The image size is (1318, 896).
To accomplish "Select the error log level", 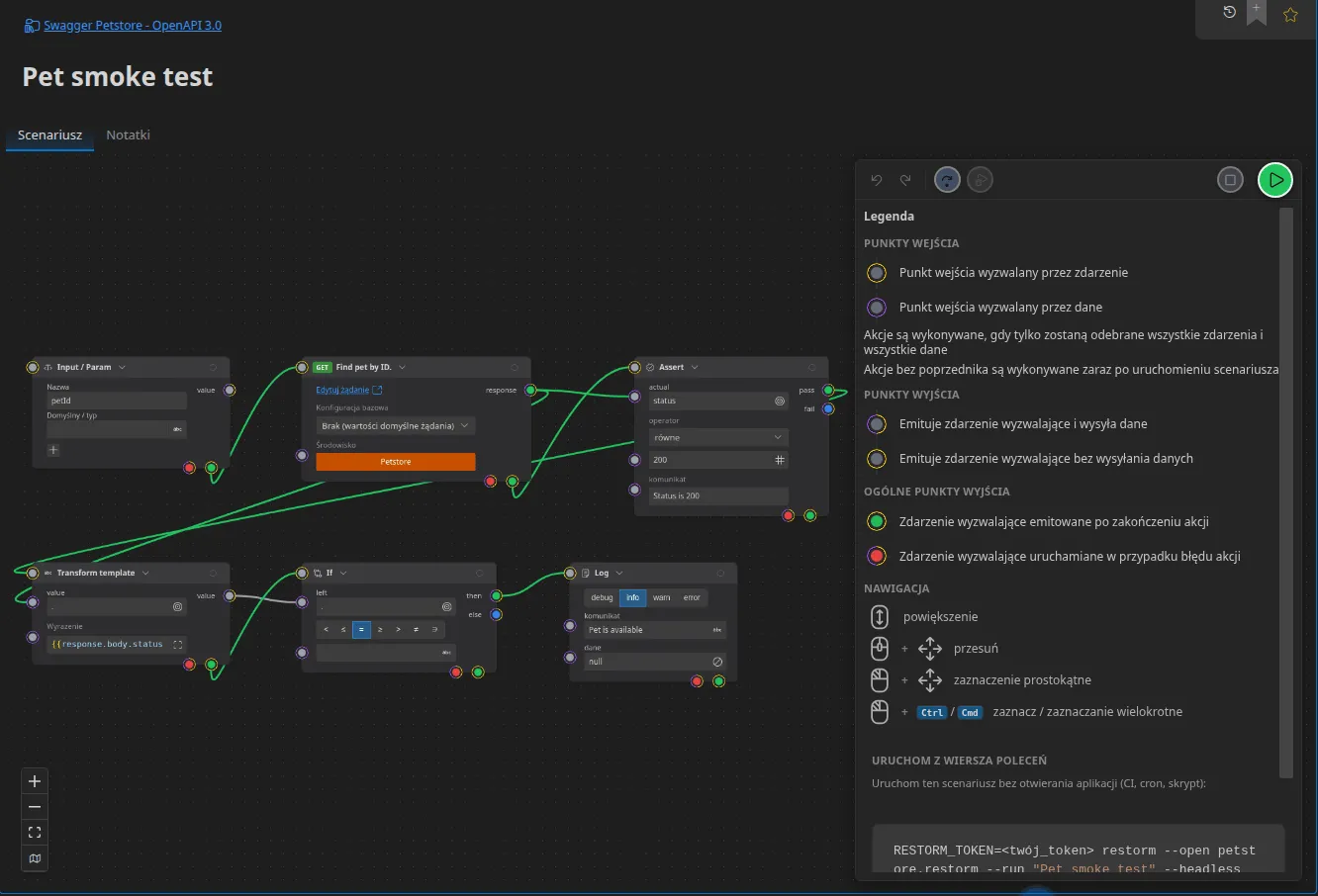I will pos(693,597).
